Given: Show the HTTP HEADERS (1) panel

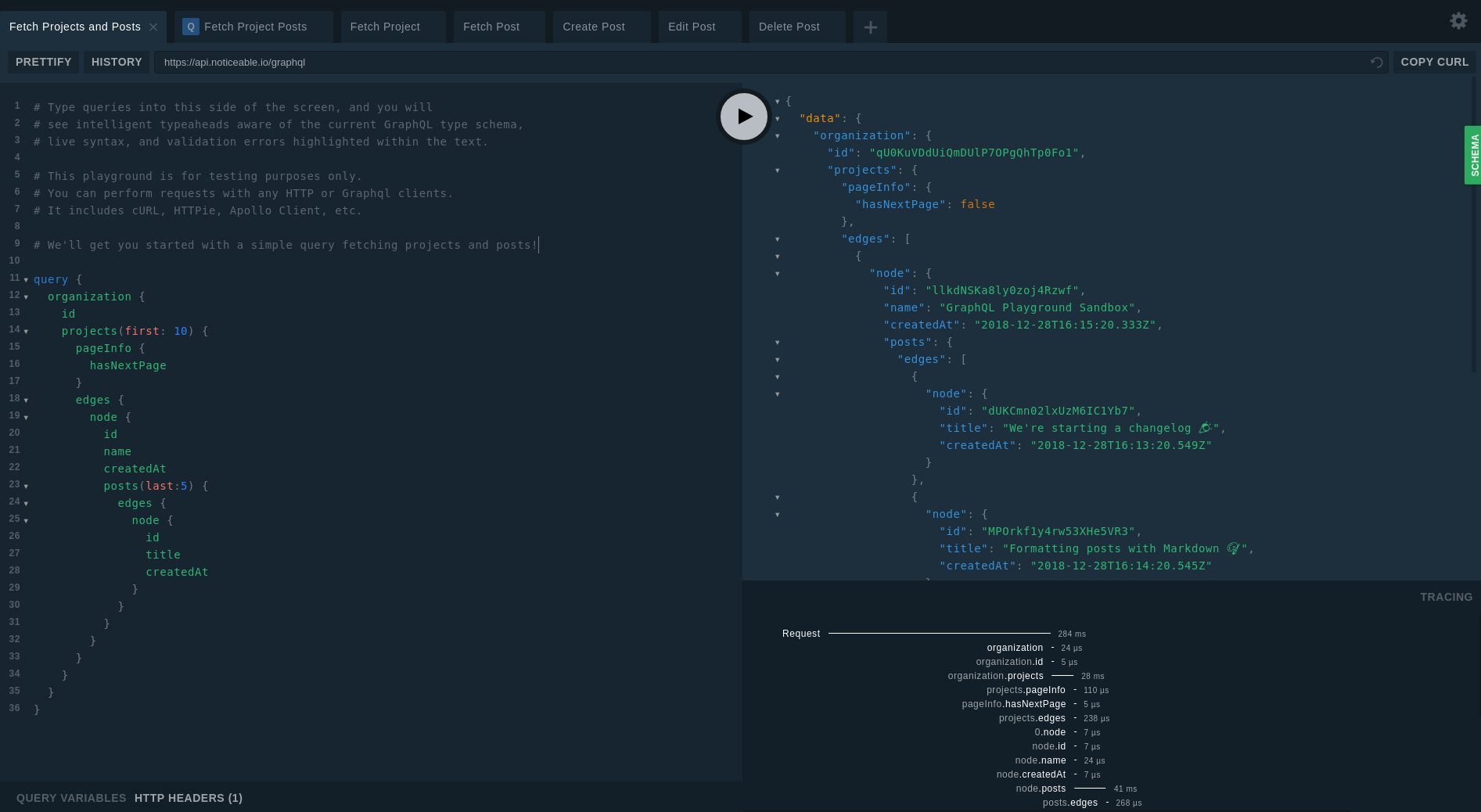Looking at the screenshot, I should (189, 798).
